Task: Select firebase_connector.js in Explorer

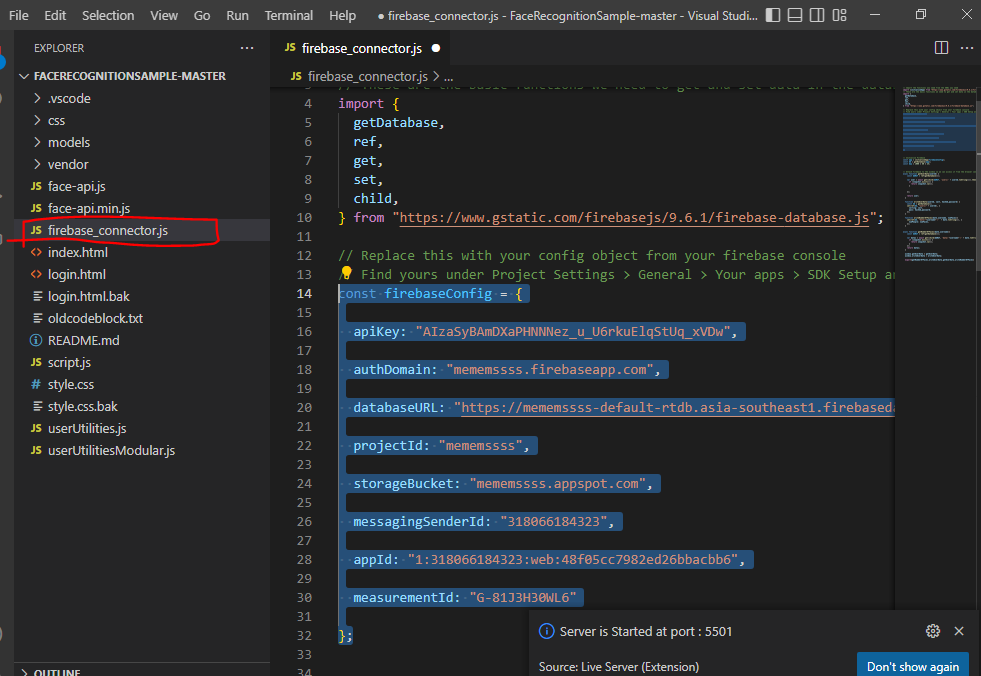Action: [x=142, y=230]
